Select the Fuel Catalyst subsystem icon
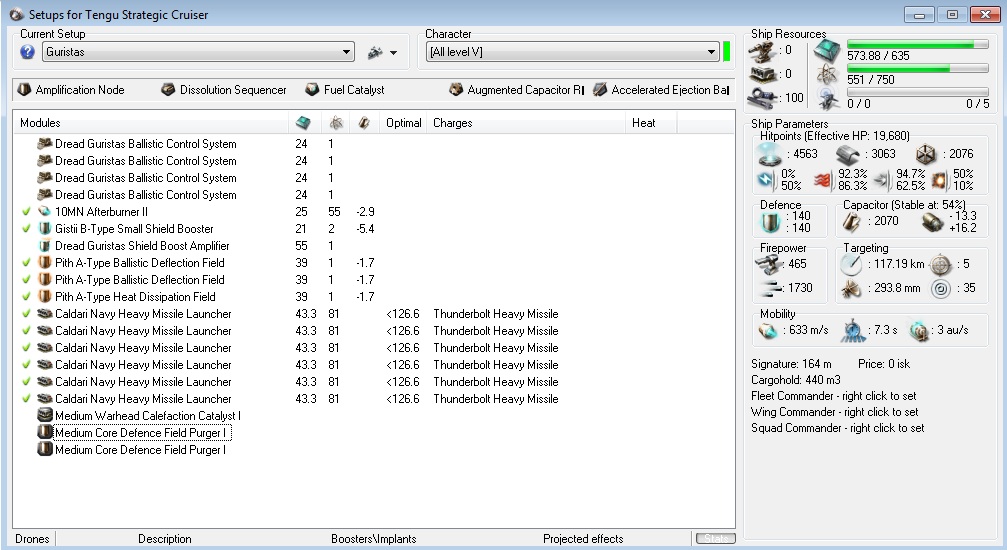1007x550 pixels. pos(312,90)
